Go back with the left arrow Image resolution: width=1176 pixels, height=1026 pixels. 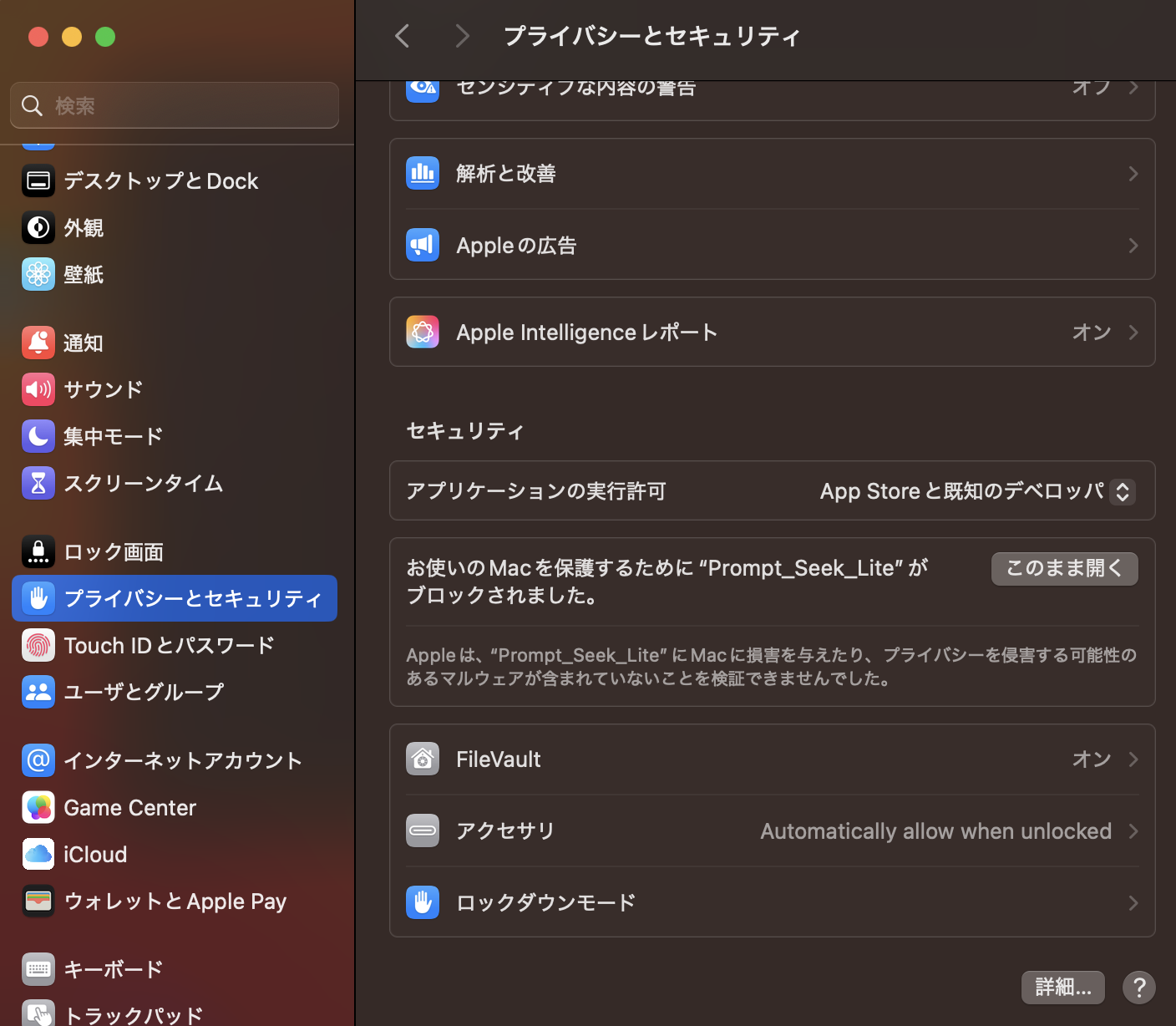403,36
